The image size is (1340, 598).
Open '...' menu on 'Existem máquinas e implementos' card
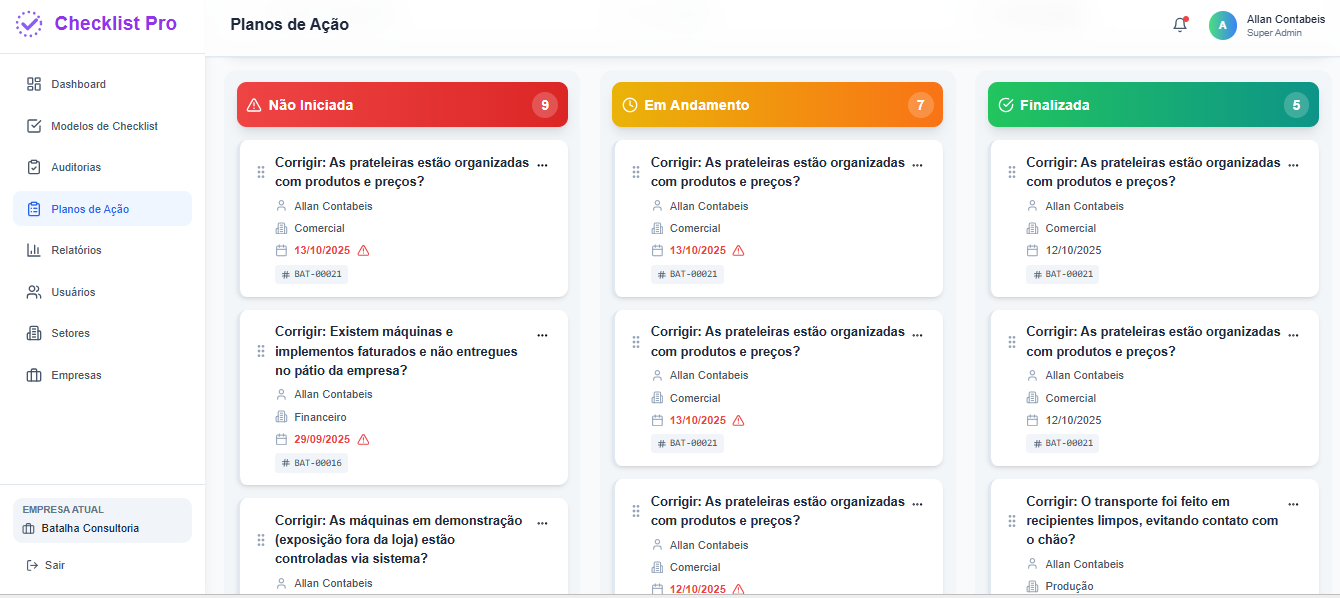click(x=542, y=335)
